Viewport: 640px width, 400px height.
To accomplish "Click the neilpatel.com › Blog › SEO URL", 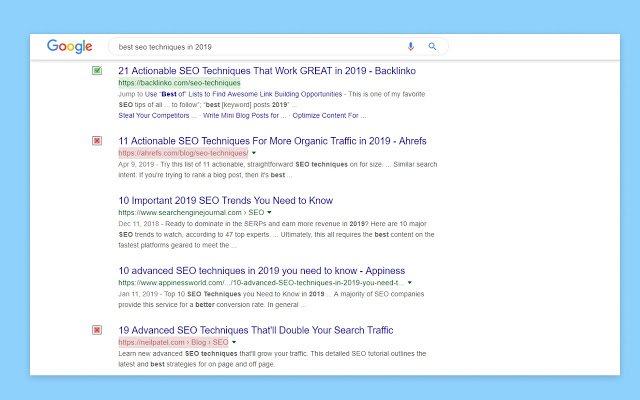I will pyautogui.click(x=173, y=342).
